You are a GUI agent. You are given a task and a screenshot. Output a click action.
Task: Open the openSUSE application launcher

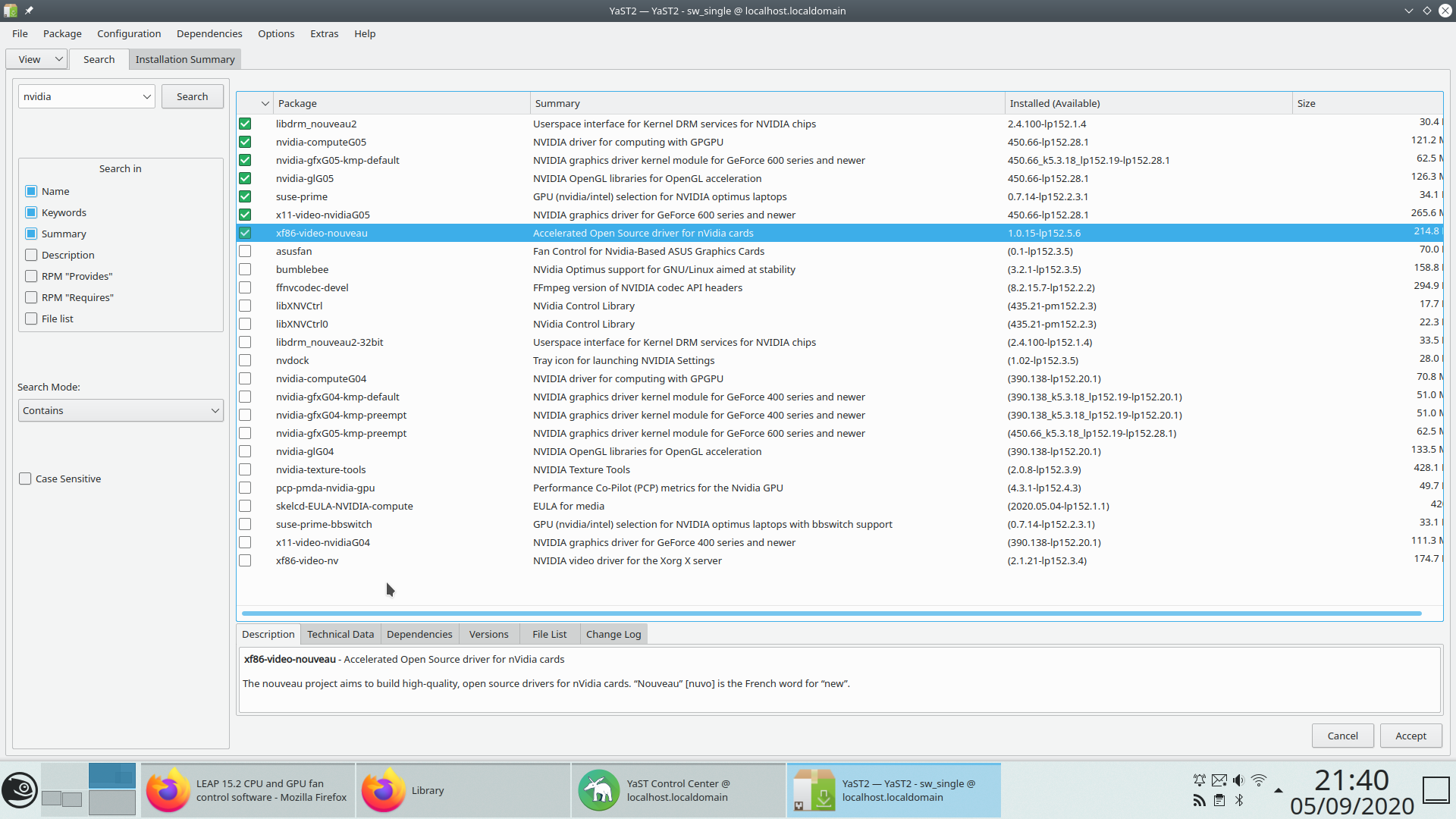(x=20, y=789)
